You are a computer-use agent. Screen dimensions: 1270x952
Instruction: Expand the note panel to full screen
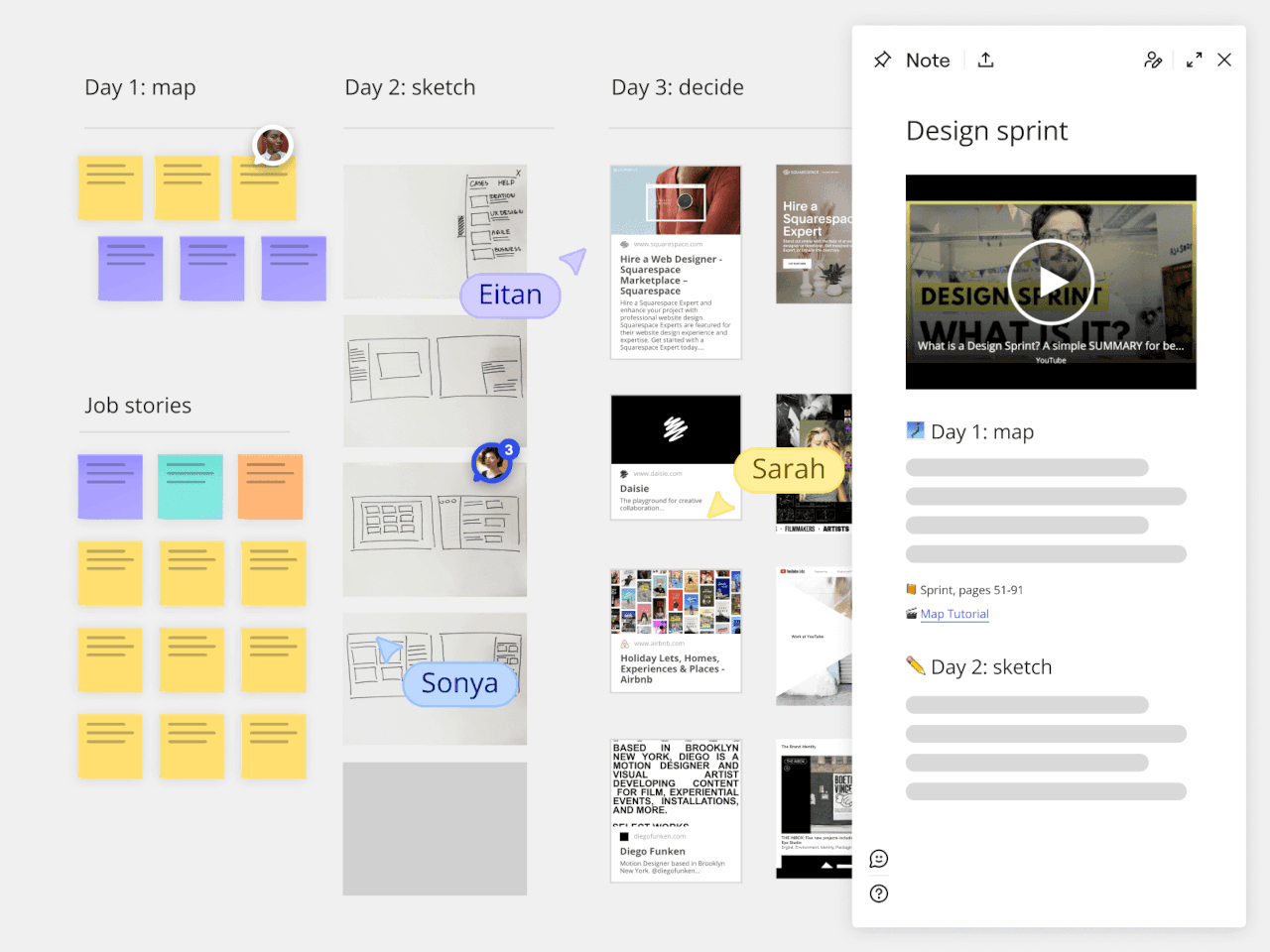(x=1194, y=60)
